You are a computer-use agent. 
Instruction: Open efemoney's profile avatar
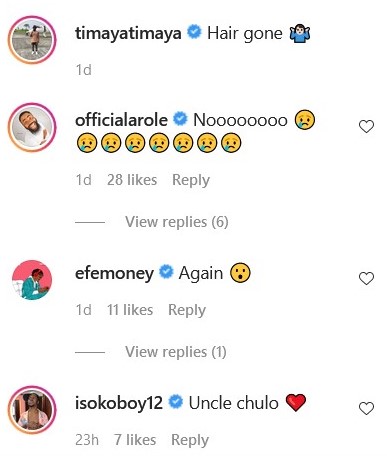click(x=32, y=280)
